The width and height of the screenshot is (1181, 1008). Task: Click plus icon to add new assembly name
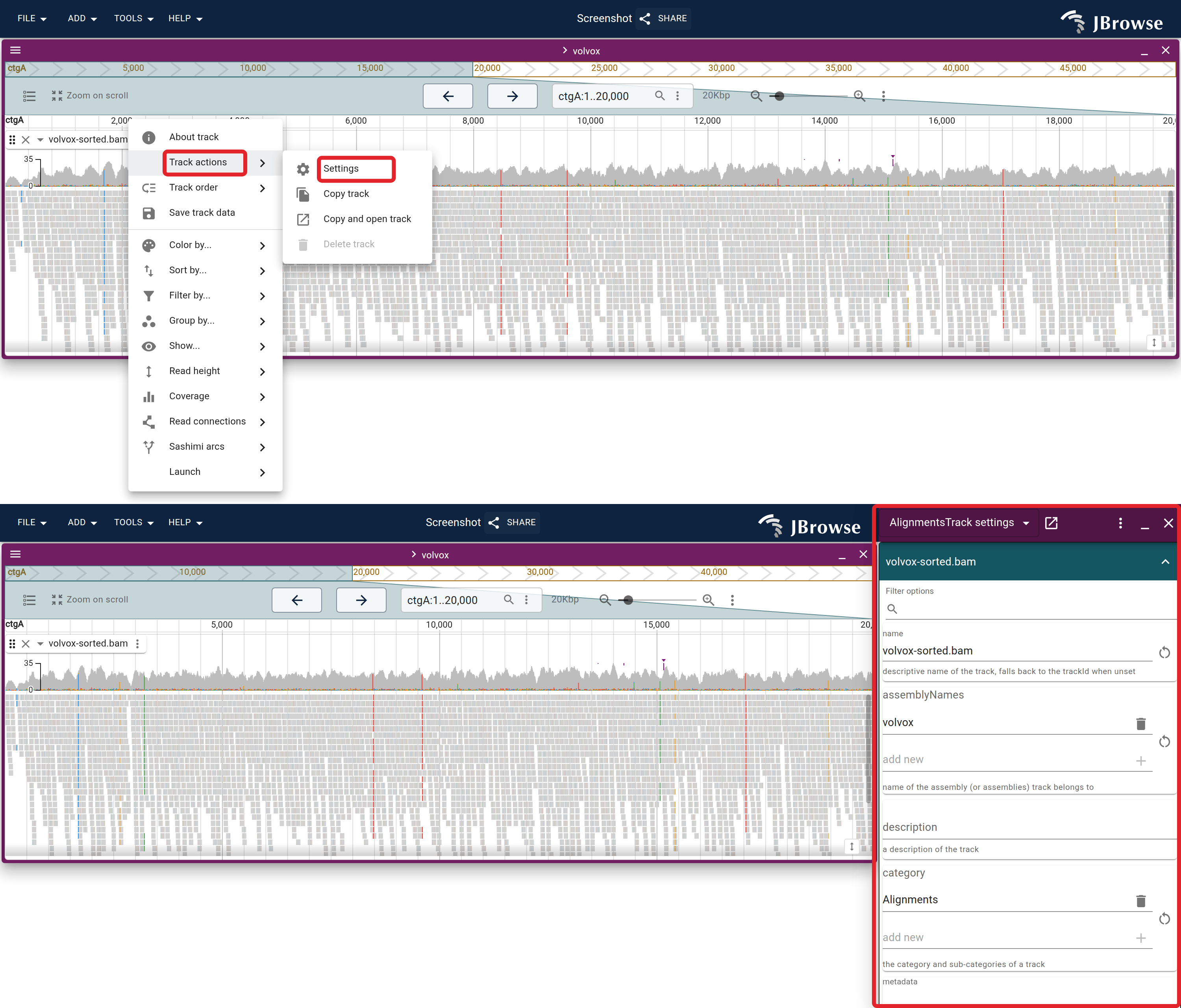click(x=1140, y=761)
